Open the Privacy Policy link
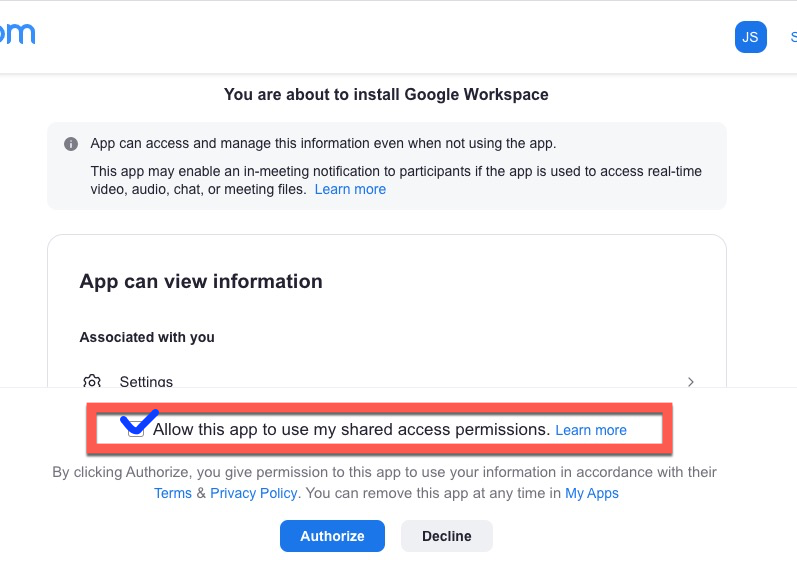Screen dimensions: 797x569 [254, 493]
